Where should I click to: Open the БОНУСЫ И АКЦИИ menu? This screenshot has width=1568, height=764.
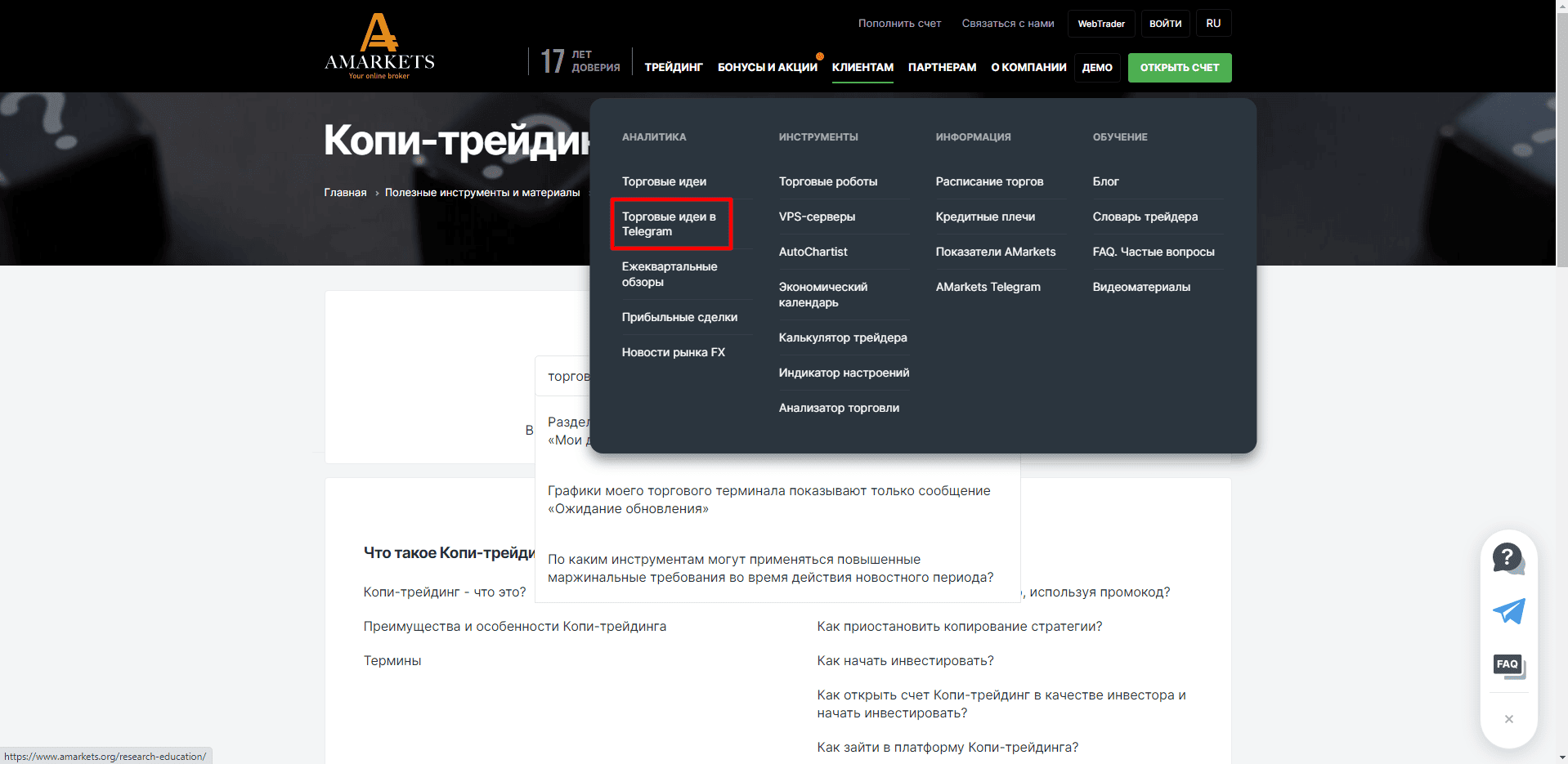(x=768, y=68)
